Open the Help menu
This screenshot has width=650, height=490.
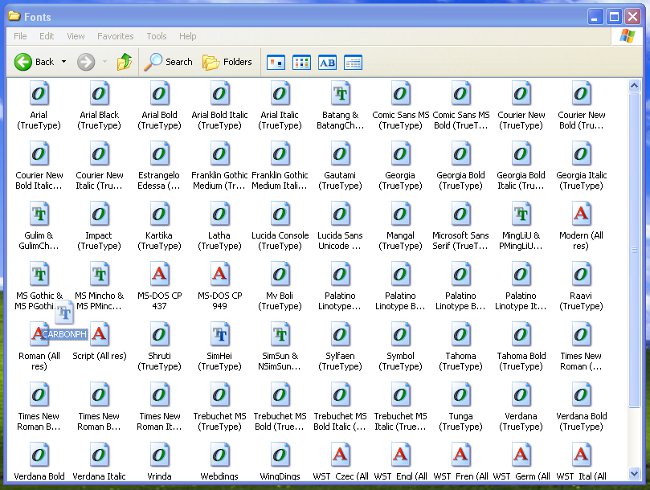click(187, 36)
